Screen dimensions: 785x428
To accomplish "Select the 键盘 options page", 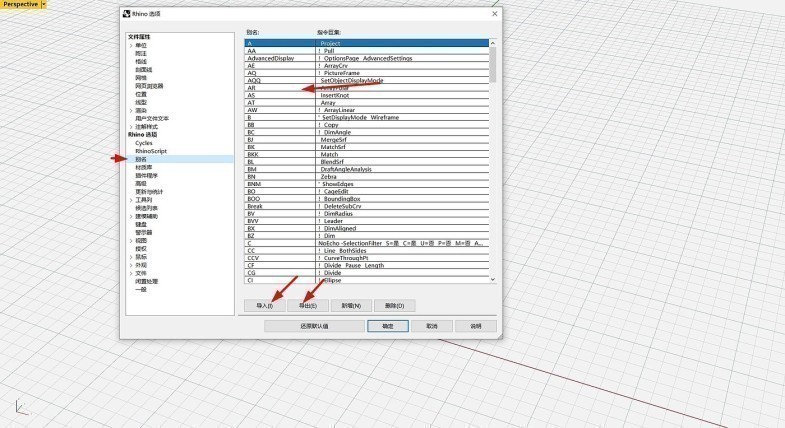I will [x=141, y=224].
